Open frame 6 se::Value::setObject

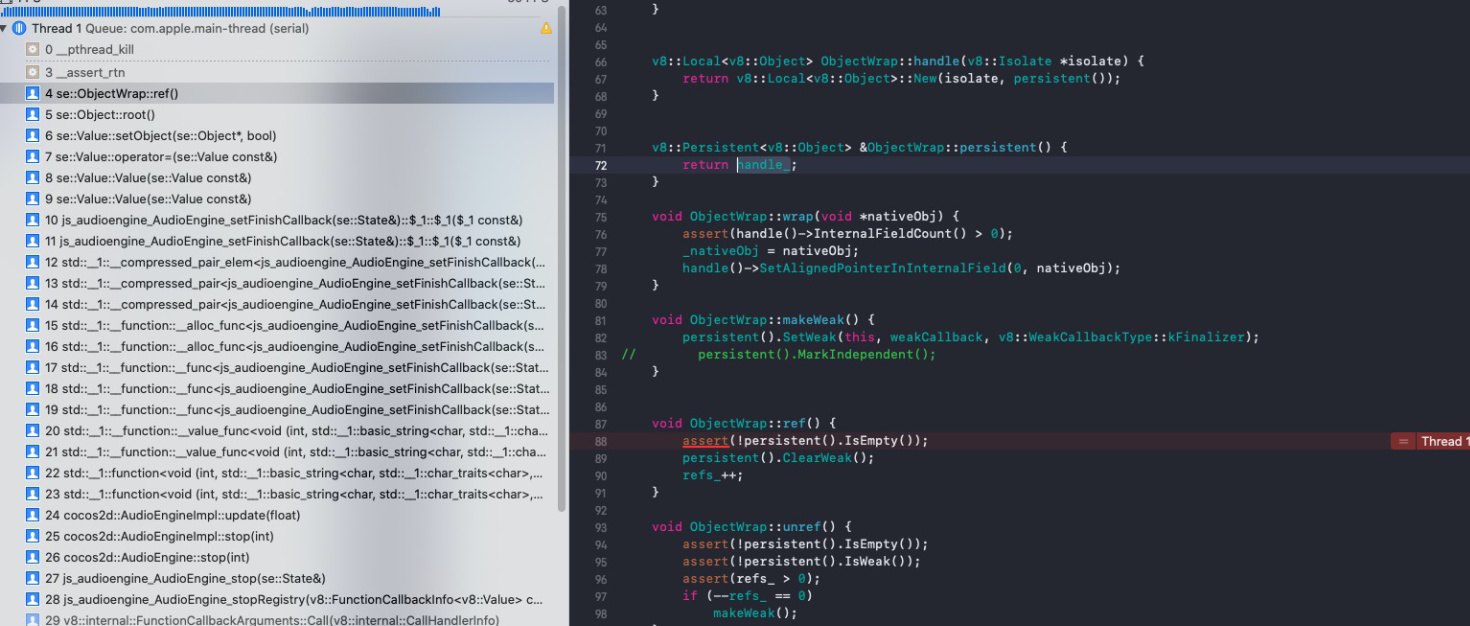[x=277, y=136]
